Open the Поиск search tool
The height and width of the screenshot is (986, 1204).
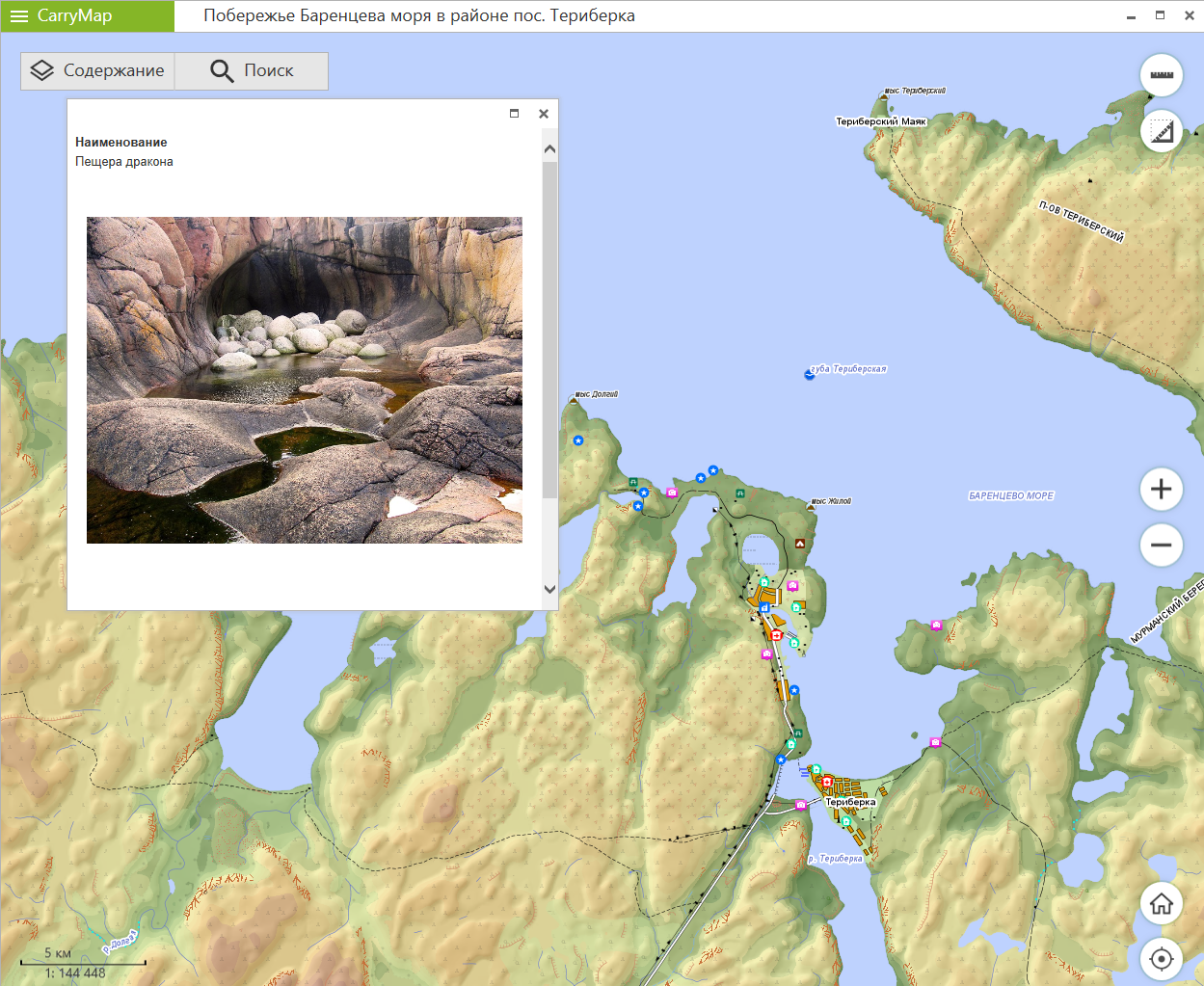(x=252, y=70)
